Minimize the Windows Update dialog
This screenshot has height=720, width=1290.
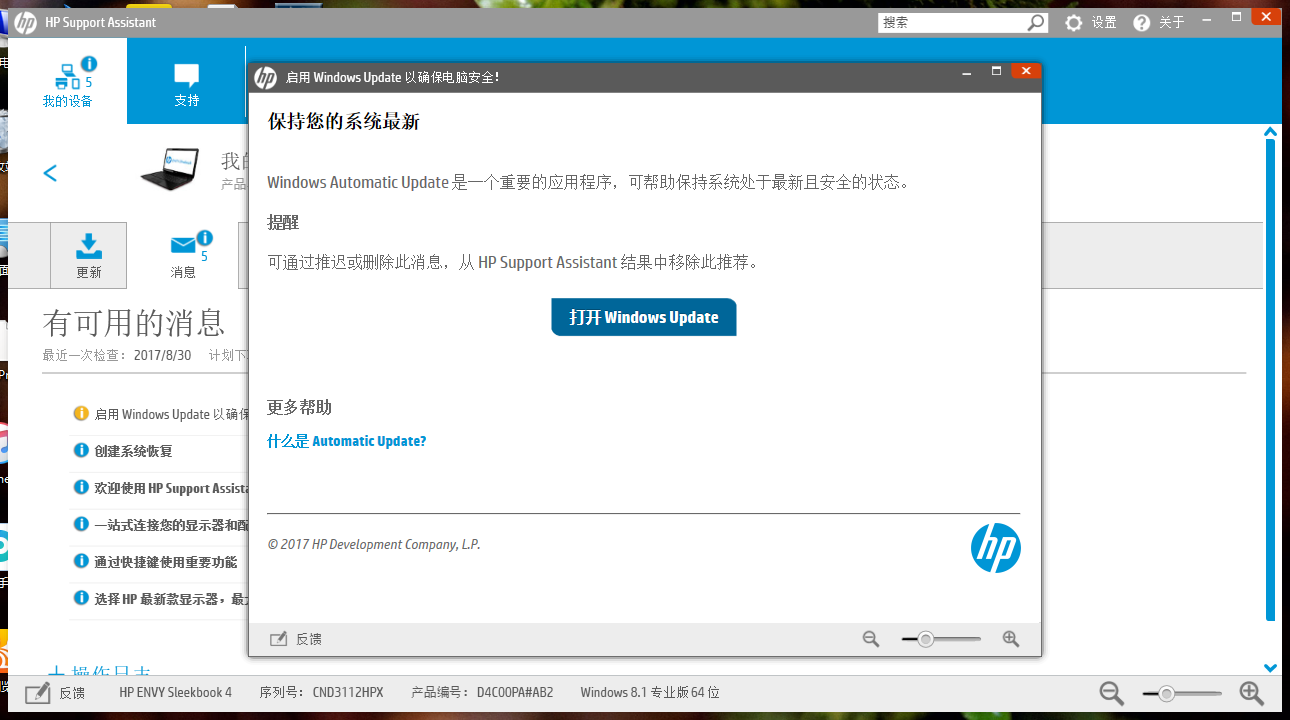(967, 72)
